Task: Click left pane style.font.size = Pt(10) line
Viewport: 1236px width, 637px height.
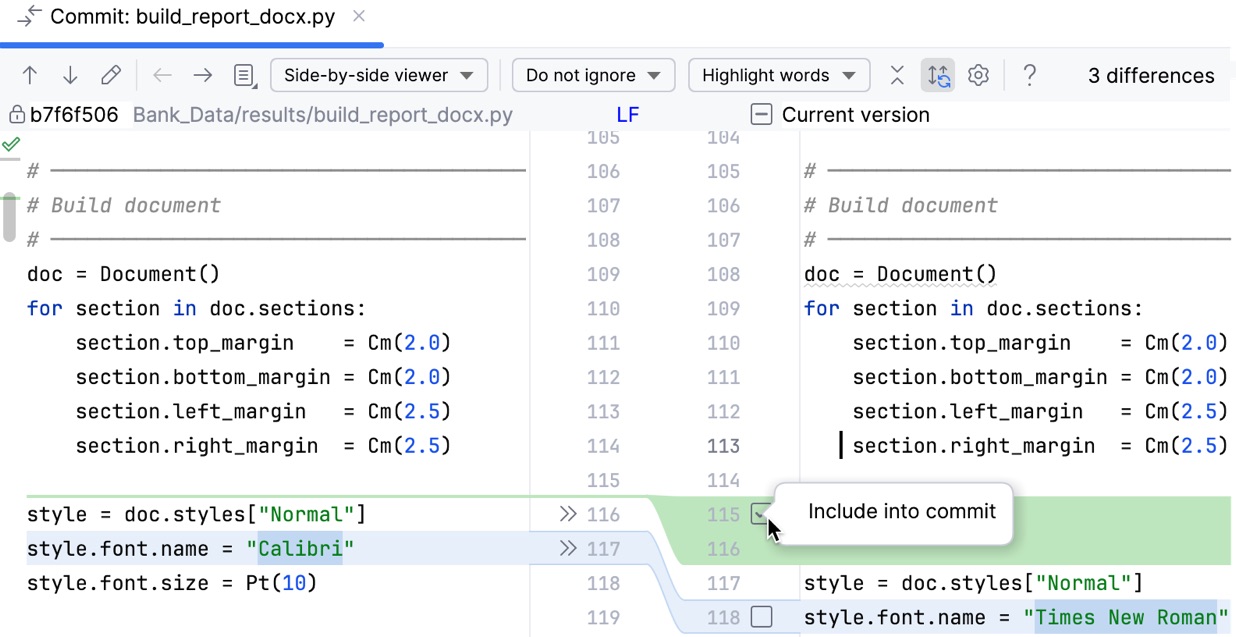Action: [172, 583]
